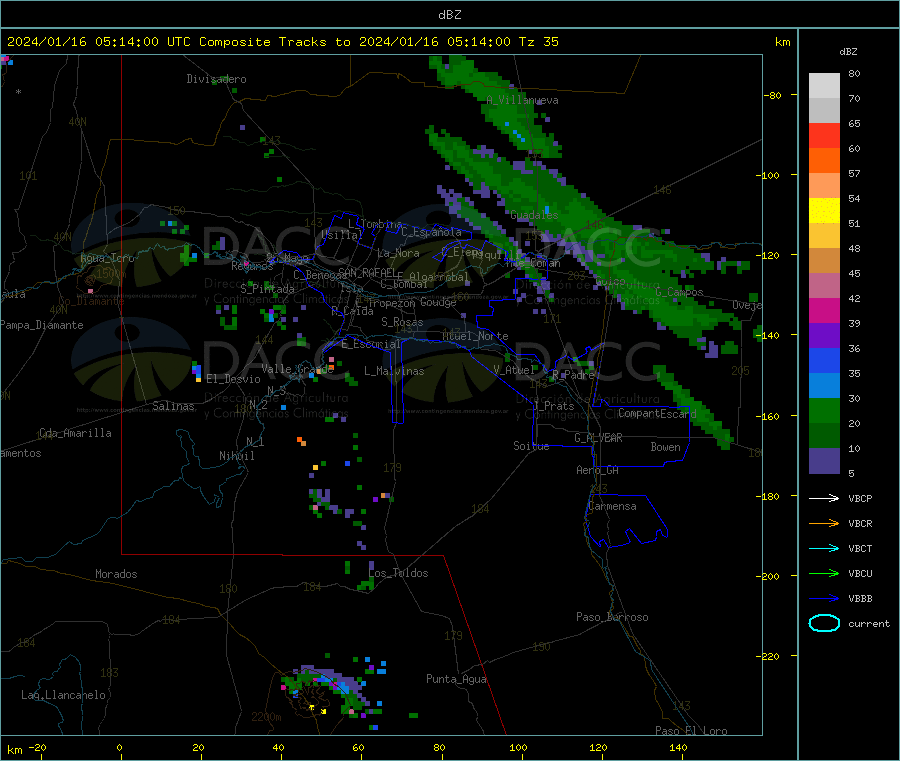Click the Soitue place label
Viewport: 900px width, 761px height.
pos(531,446)
